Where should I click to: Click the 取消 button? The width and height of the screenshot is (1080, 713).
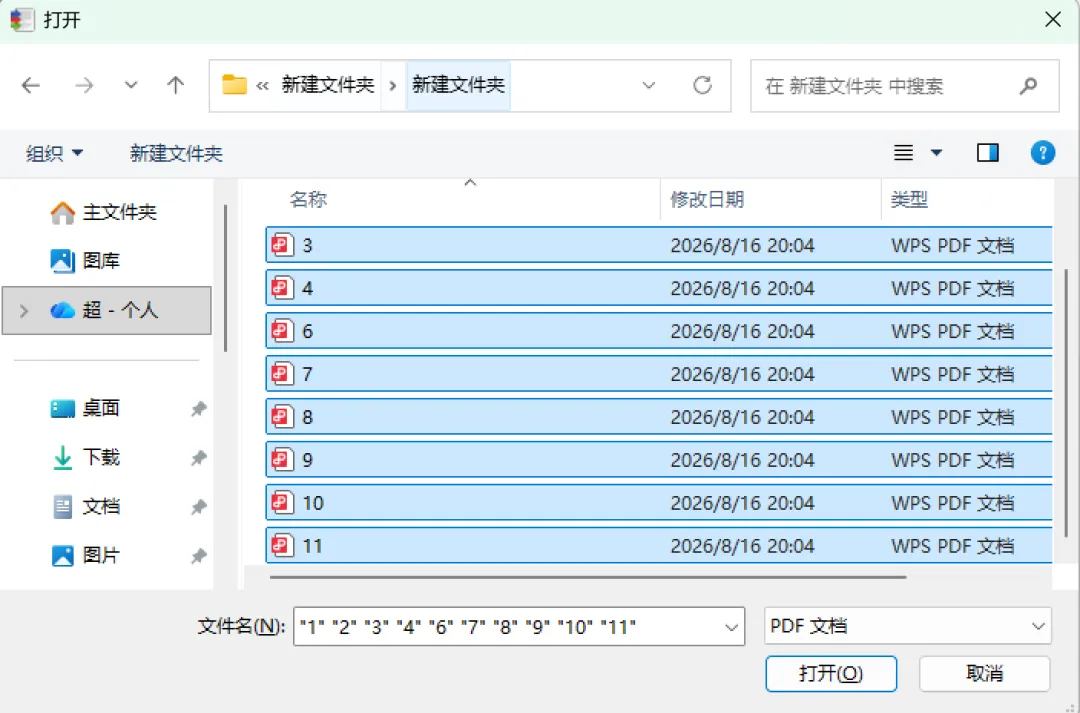[x=985, y=673]
